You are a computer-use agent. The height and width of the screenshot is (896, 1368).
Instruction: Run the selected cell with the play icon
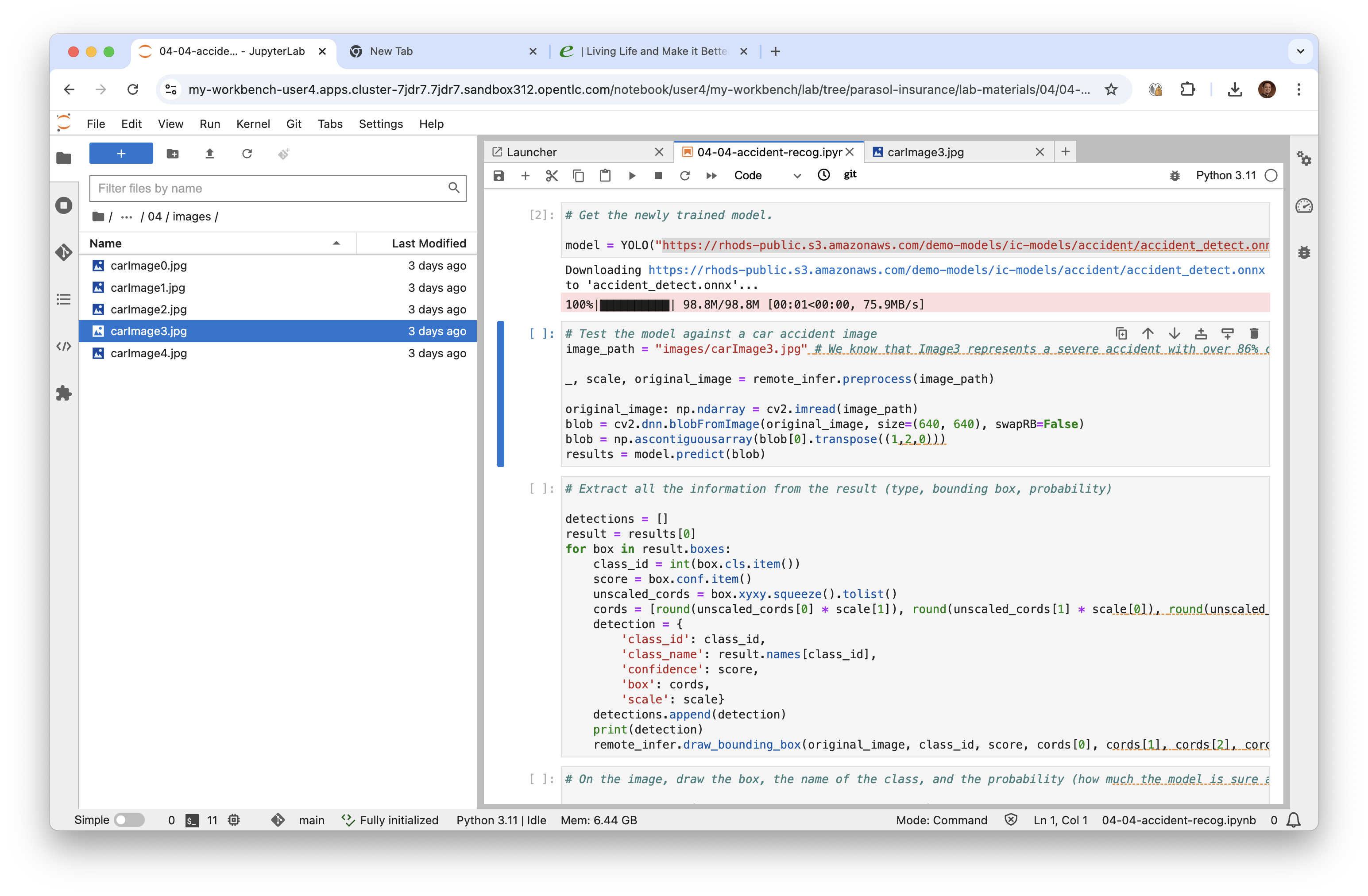pos(632,175)
